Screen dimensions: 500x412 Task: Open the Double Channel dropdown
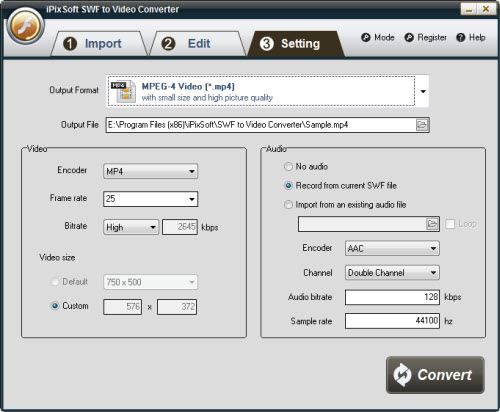coord(392,273)
